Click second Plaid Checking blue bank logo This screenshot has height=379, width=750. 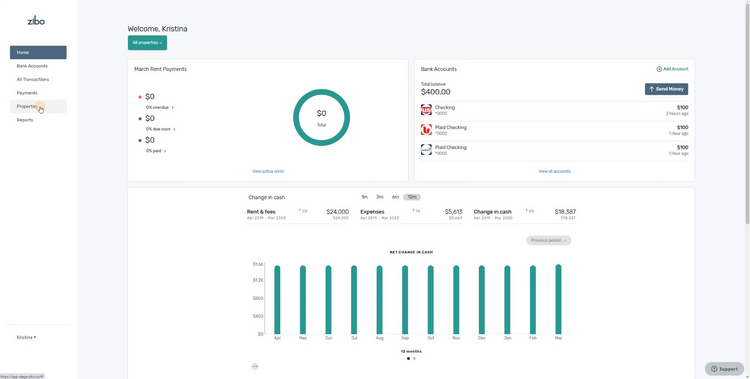pyautogui.click(x=426, y=150)
